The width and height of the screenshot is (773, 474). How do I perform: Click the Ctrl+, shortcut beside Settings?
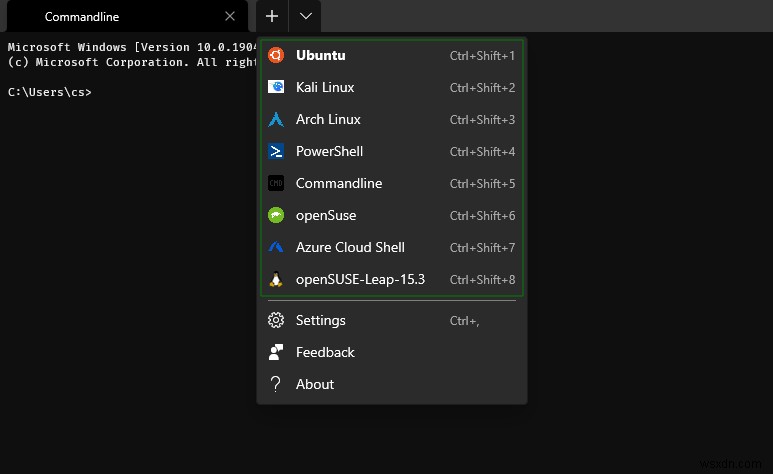pyautogui.click(x=464, y=321)
